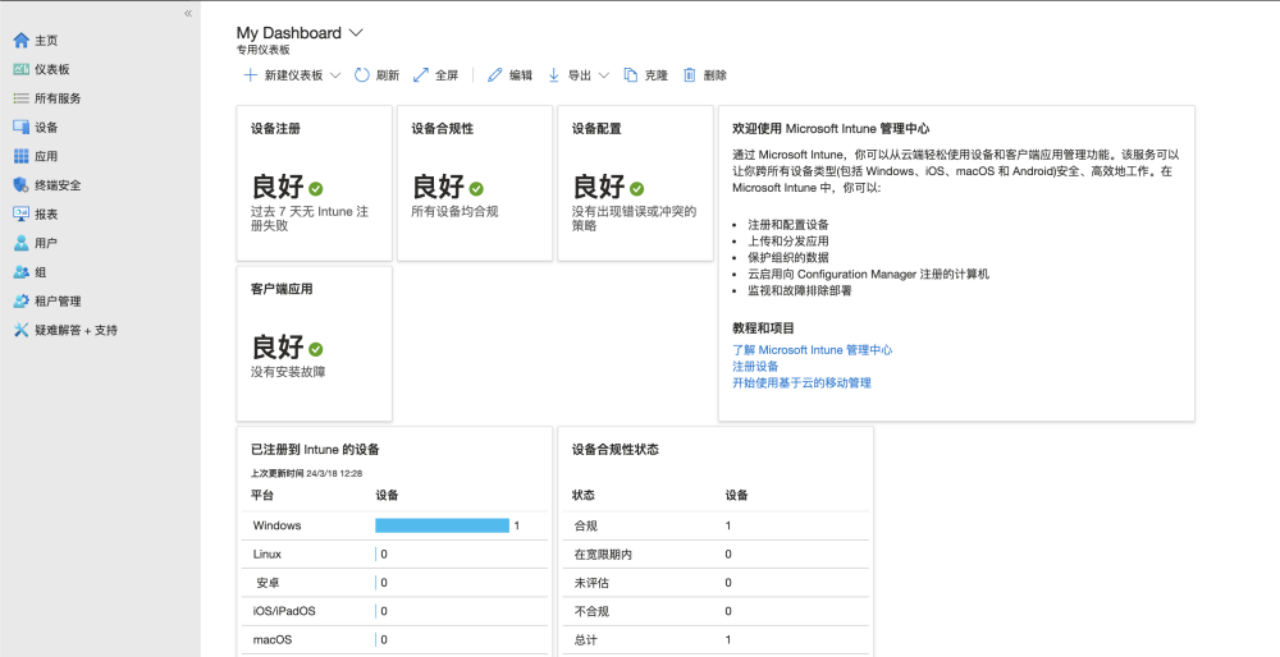Follow the 注册设备 link

pyautogui.click(x=755, y=366)
